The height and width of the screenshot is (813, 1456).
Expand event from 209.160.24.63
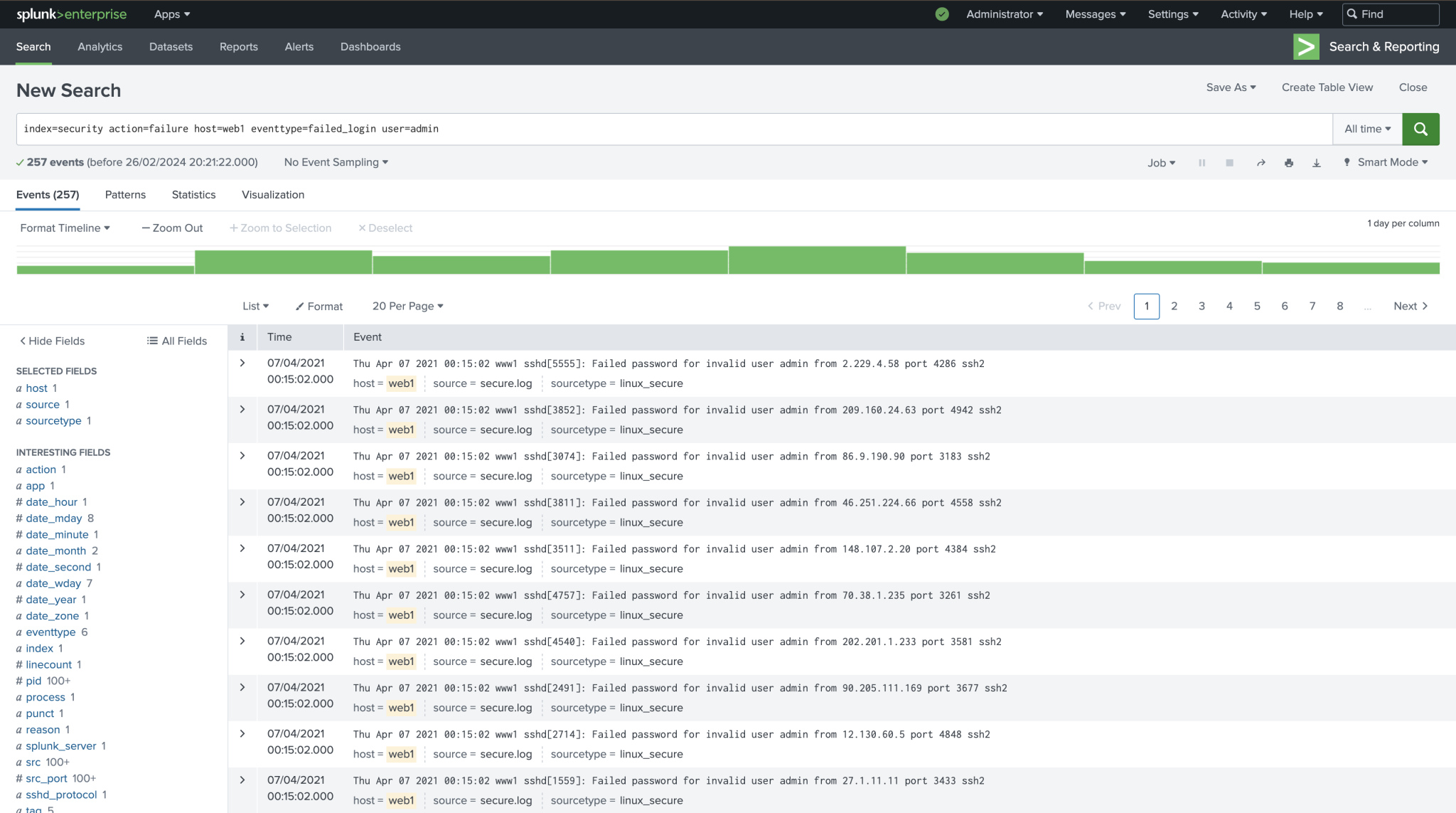coord(242,409)
